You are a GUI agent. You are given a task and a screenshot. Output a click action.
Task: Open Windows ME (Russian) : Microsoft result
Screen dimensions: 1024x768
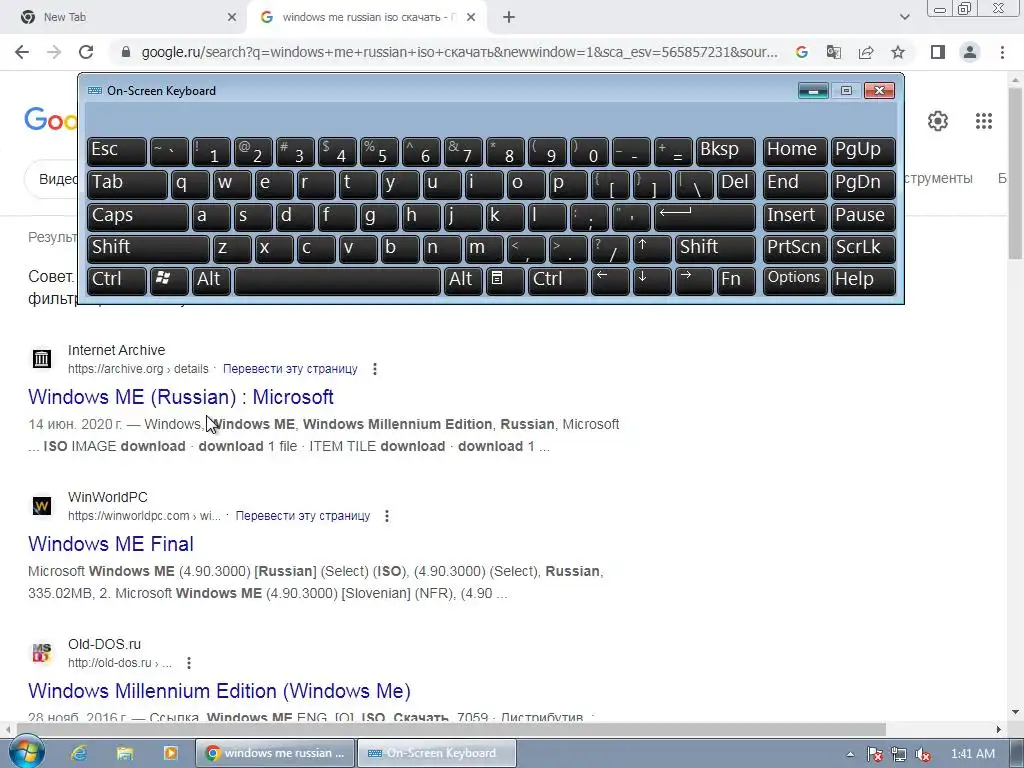[181, 397]
